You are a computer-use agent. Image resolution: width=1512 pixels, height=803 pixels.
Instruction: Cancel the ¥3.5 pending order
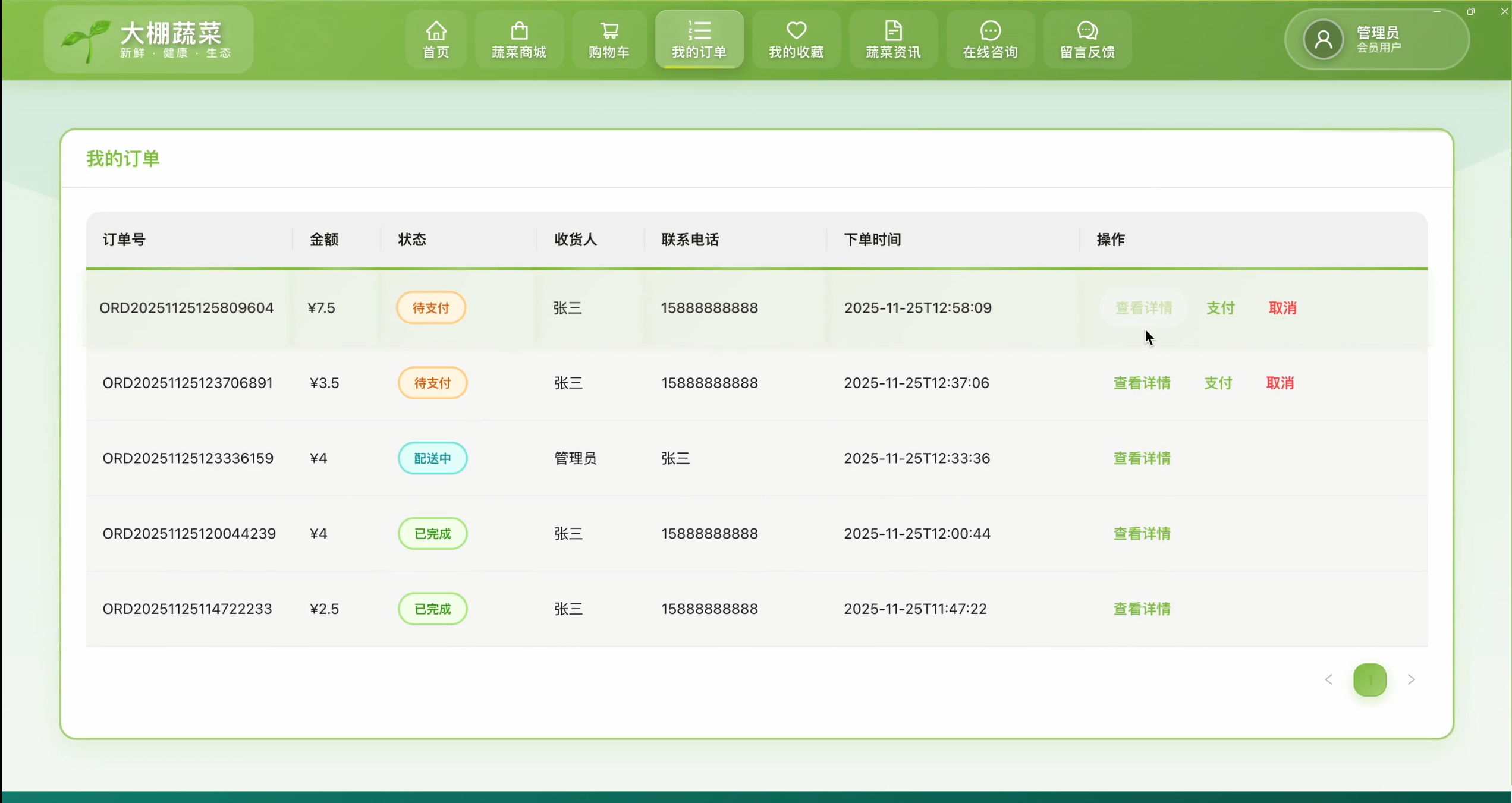[1280, 383]
